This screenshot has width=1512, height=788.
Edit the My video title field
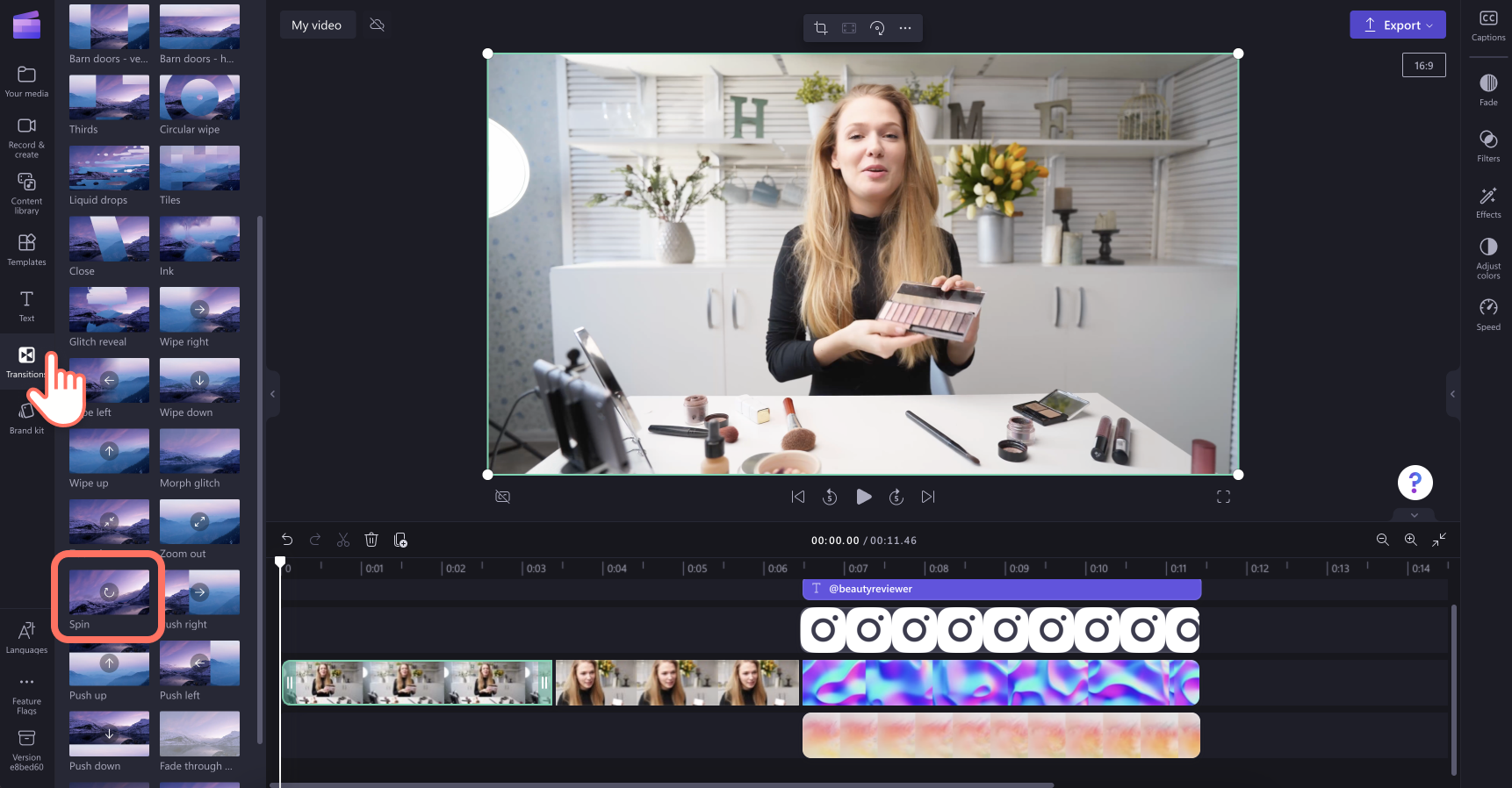317,25
